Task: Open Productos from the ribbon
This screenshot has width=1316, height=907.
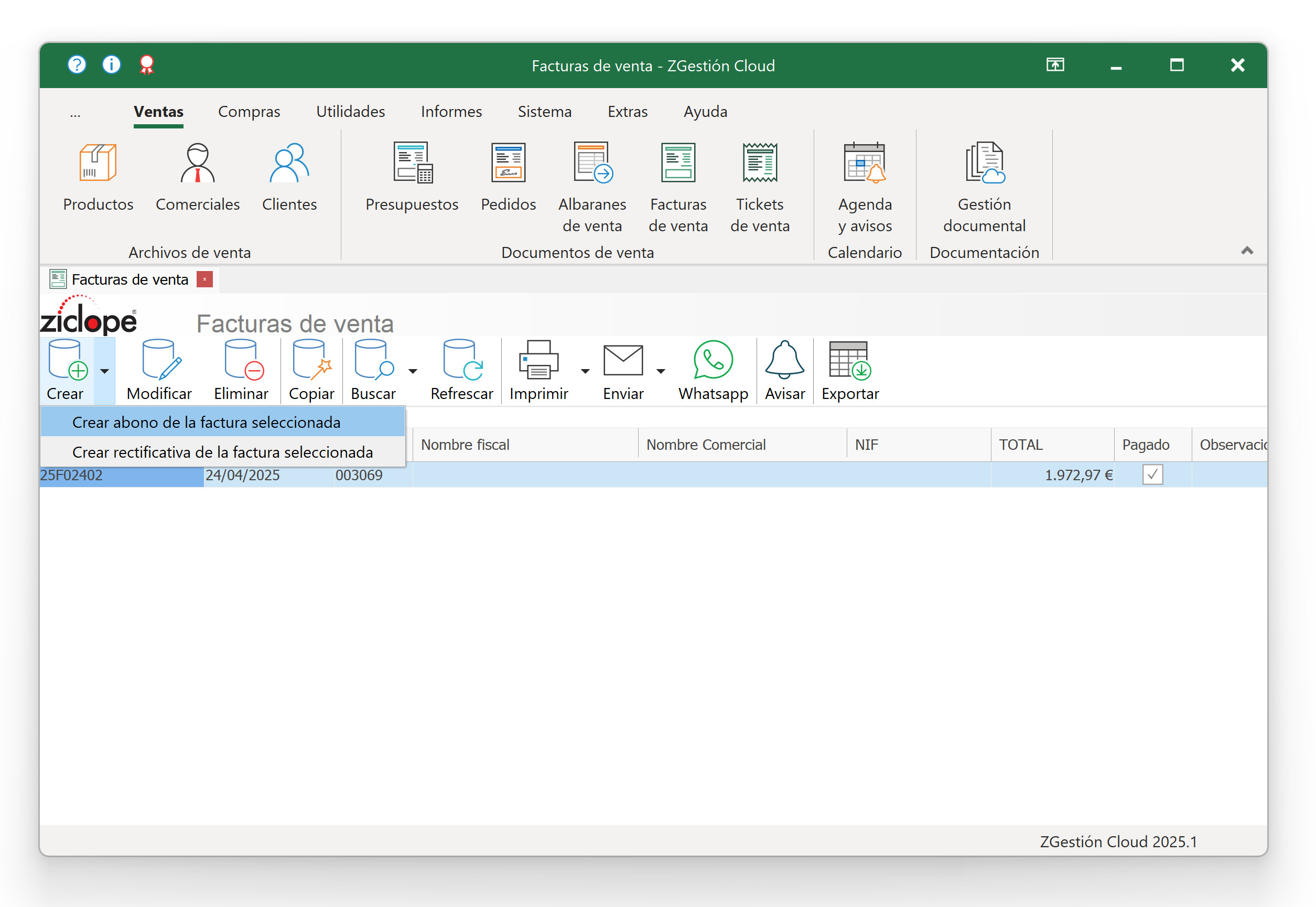Action: [98, 178]
